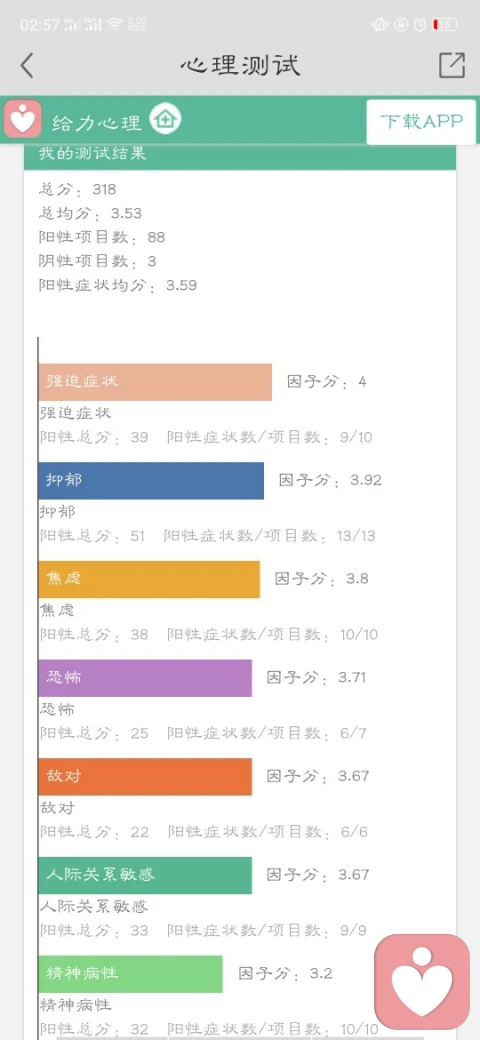Screen dimensions: 480x1040
Task: Tap the back arrow icon
Action: (x=27, y=66)
